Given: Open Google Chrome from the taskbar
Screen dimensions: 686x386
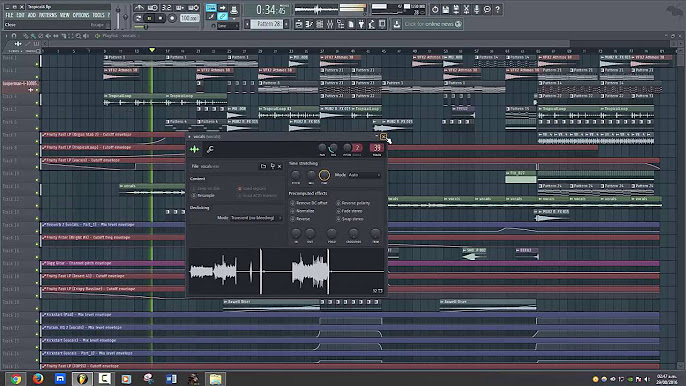Looking at the screenshot, I should [x=16, y=379].
